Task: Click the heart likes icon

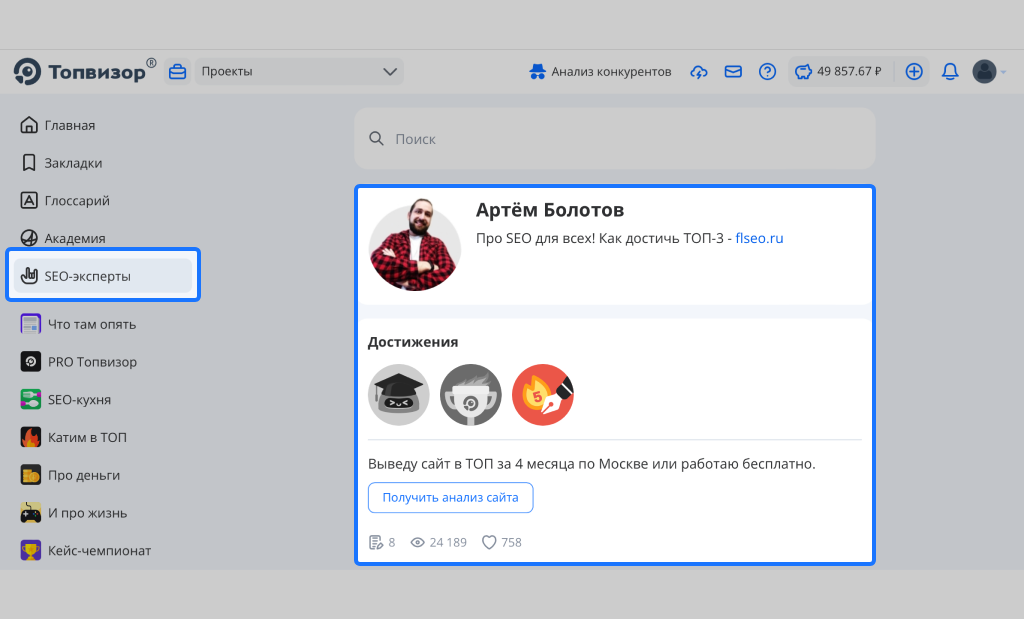Action: tap(489, 542)
